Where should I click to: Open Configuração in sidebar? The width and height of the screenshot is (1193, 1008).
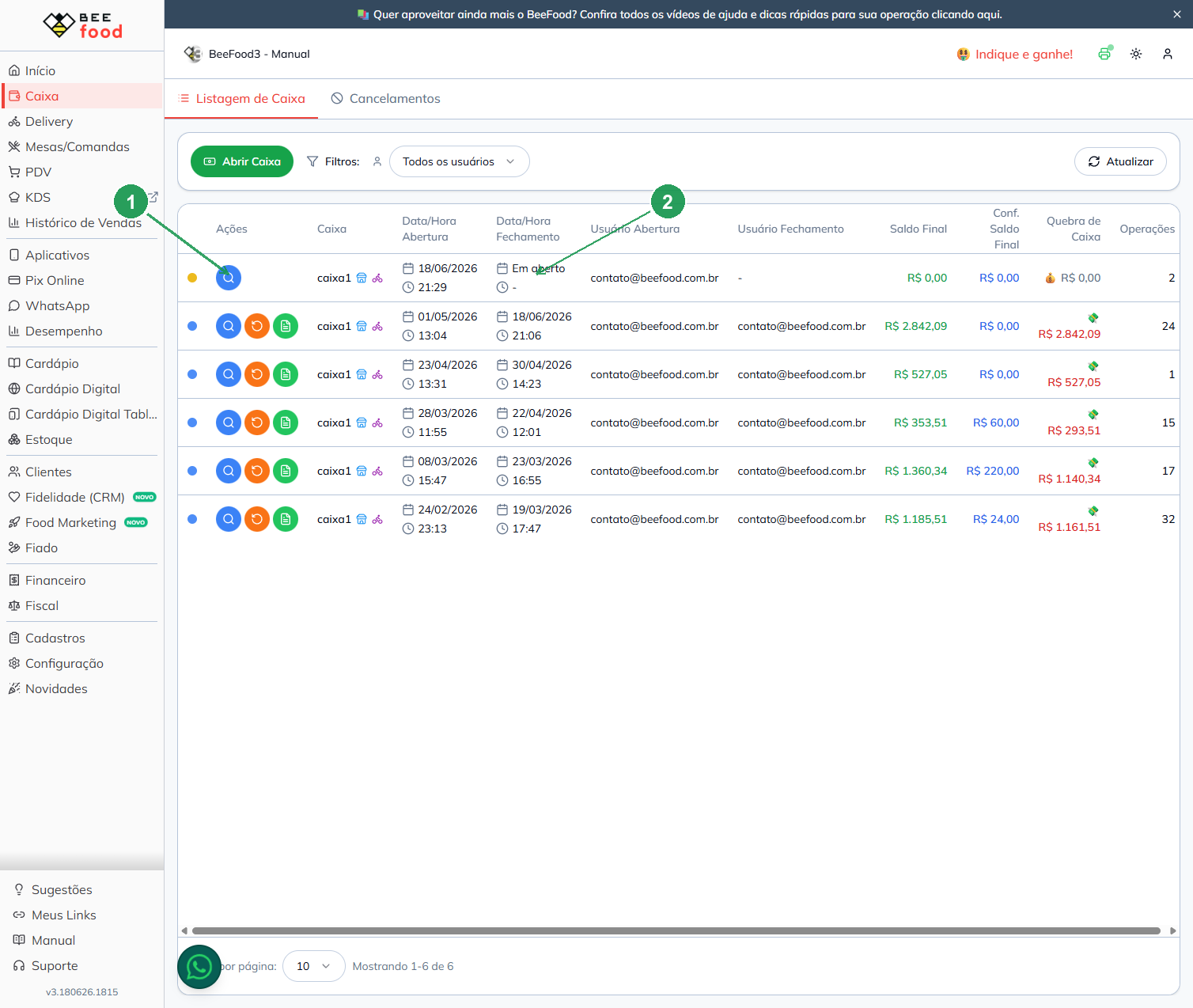[x=82, y=663]
